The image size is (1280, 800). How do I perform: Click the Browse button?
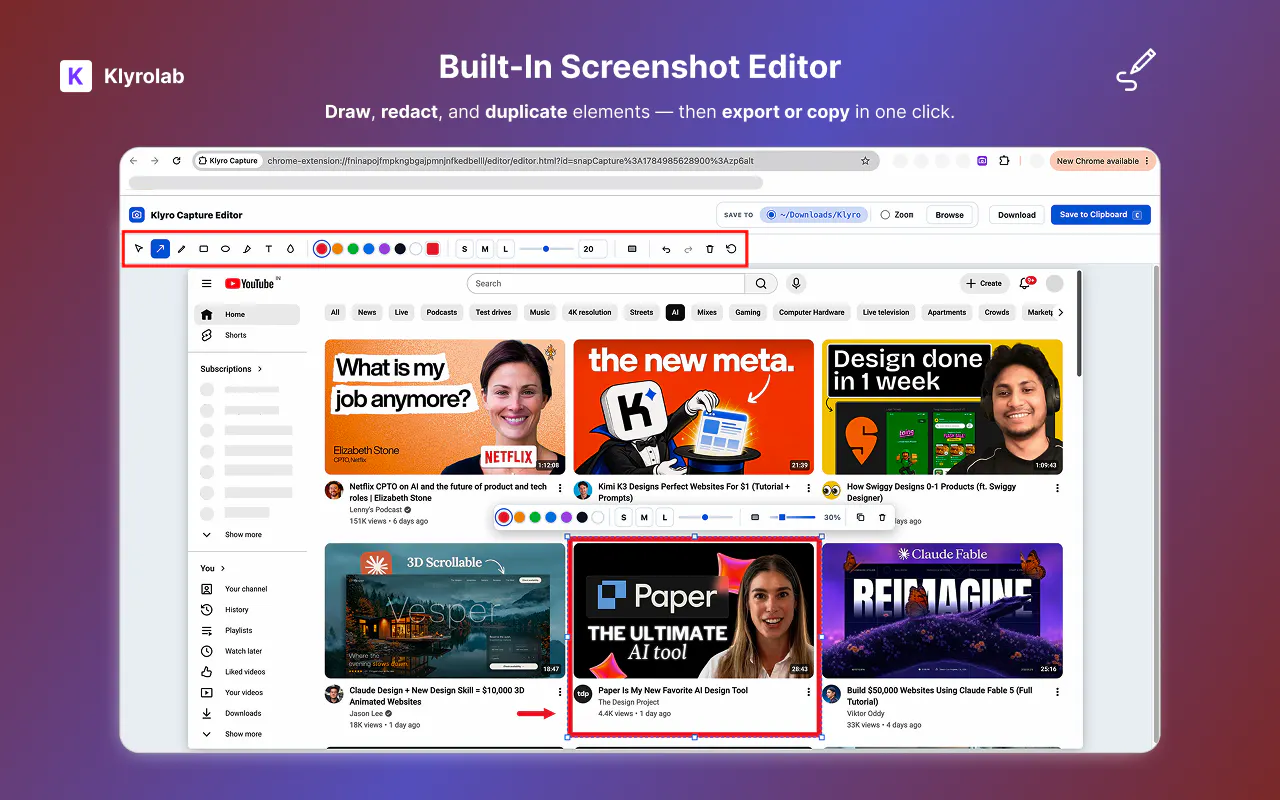coord(950,215)
